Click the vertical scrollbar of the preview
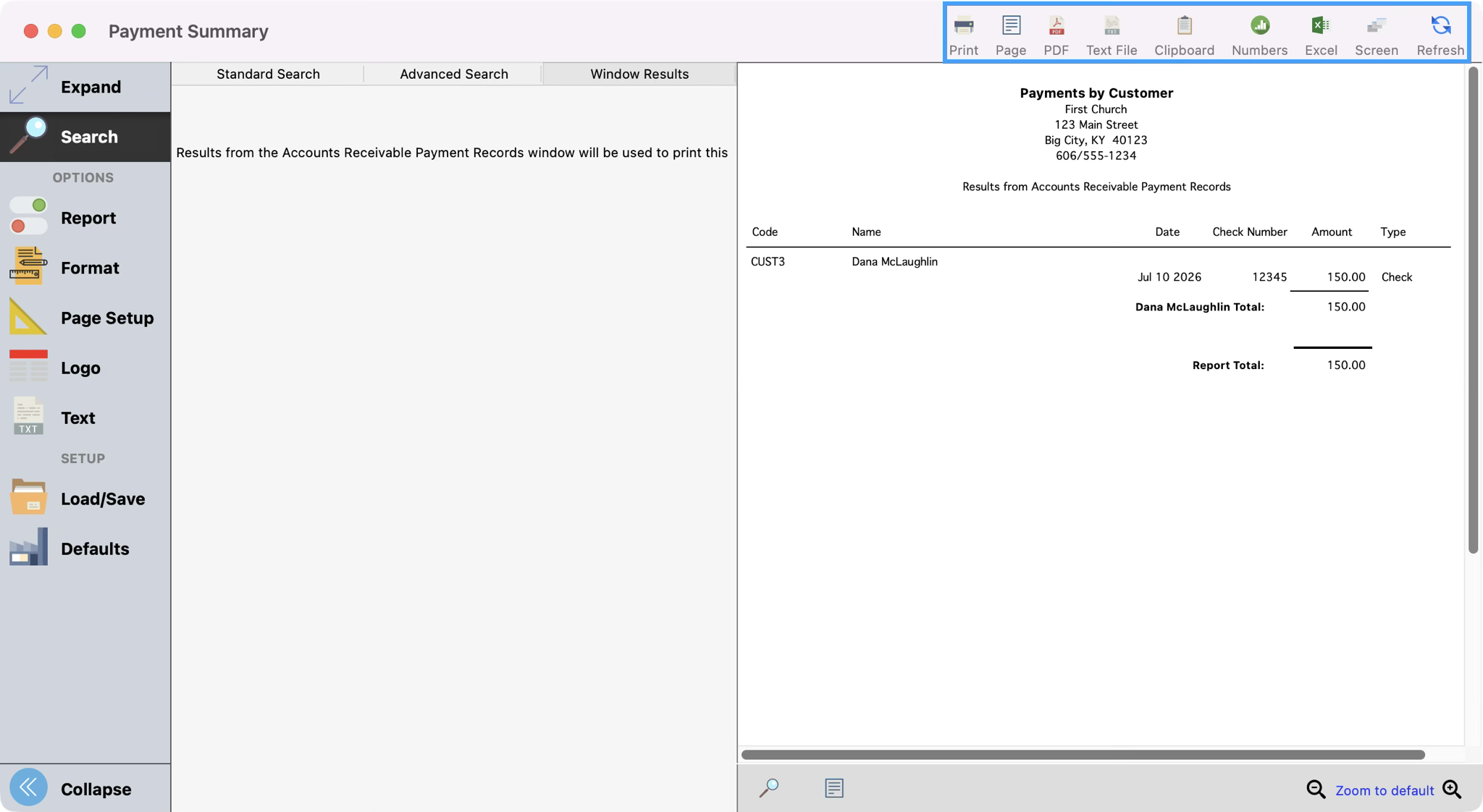This screenshot has height=812, width=1483. (1473, 310)
